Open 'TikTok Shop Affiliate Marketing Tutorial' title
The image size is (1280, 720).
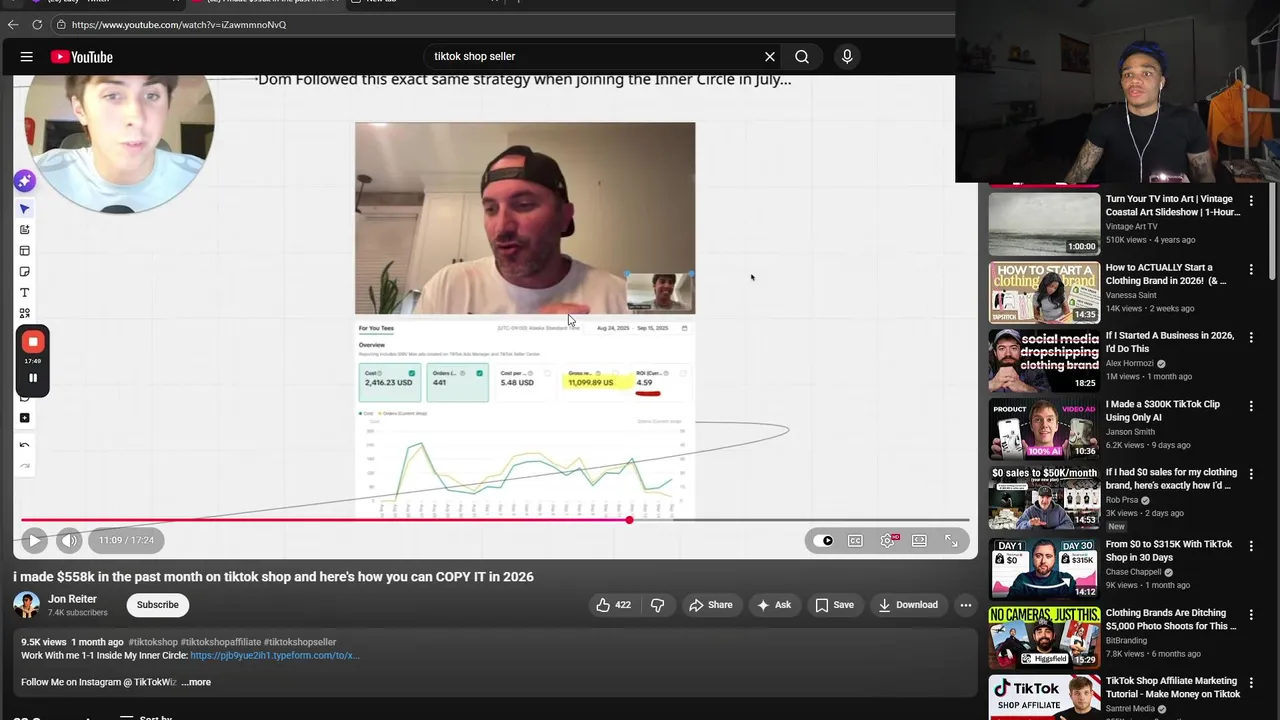tap(1173, 687)
